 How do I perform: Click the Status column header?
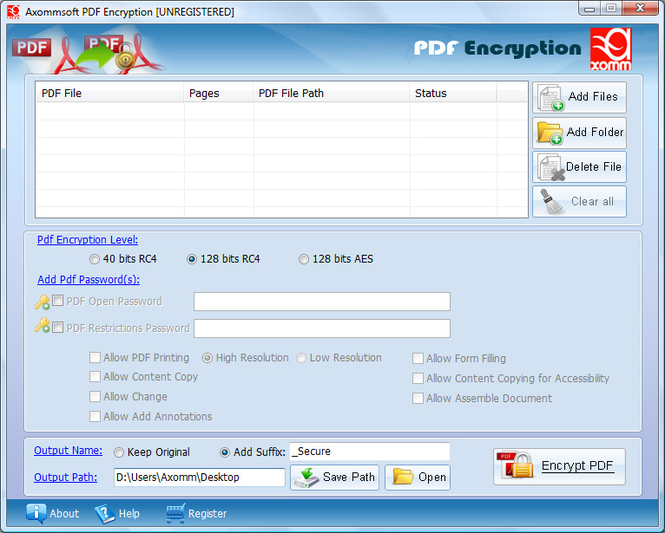pos(453,93)
